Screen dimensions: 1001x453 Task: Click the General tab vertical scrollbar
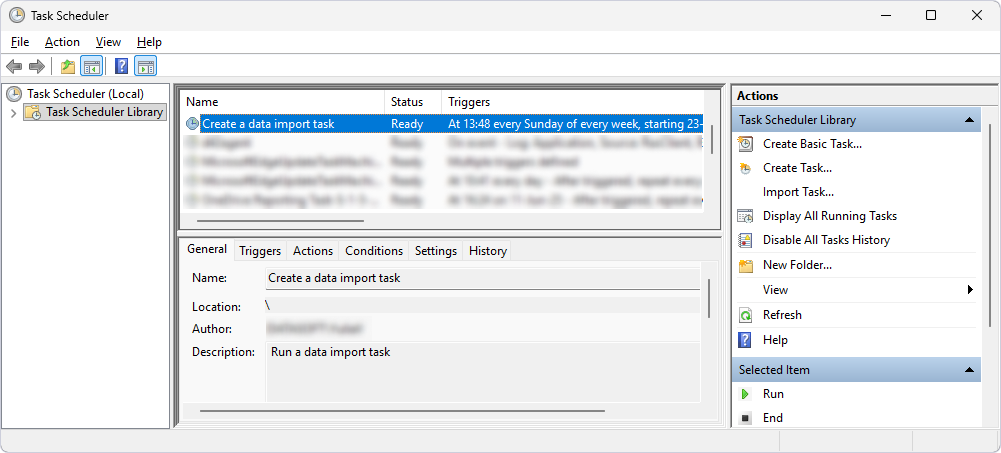click(709, 298)
